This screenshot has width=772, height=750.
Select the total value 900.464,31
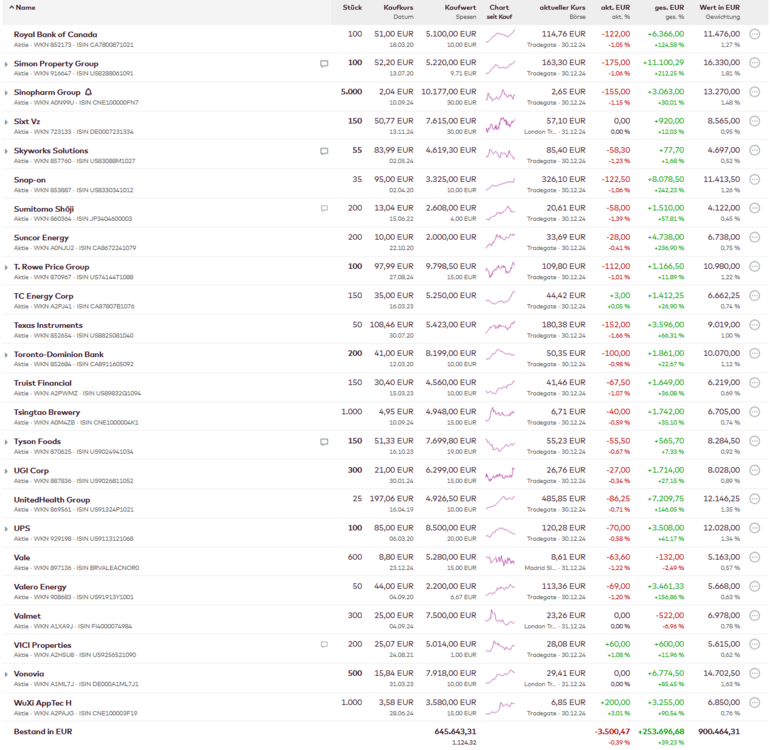pyautogui.click(x=719, y=731)
